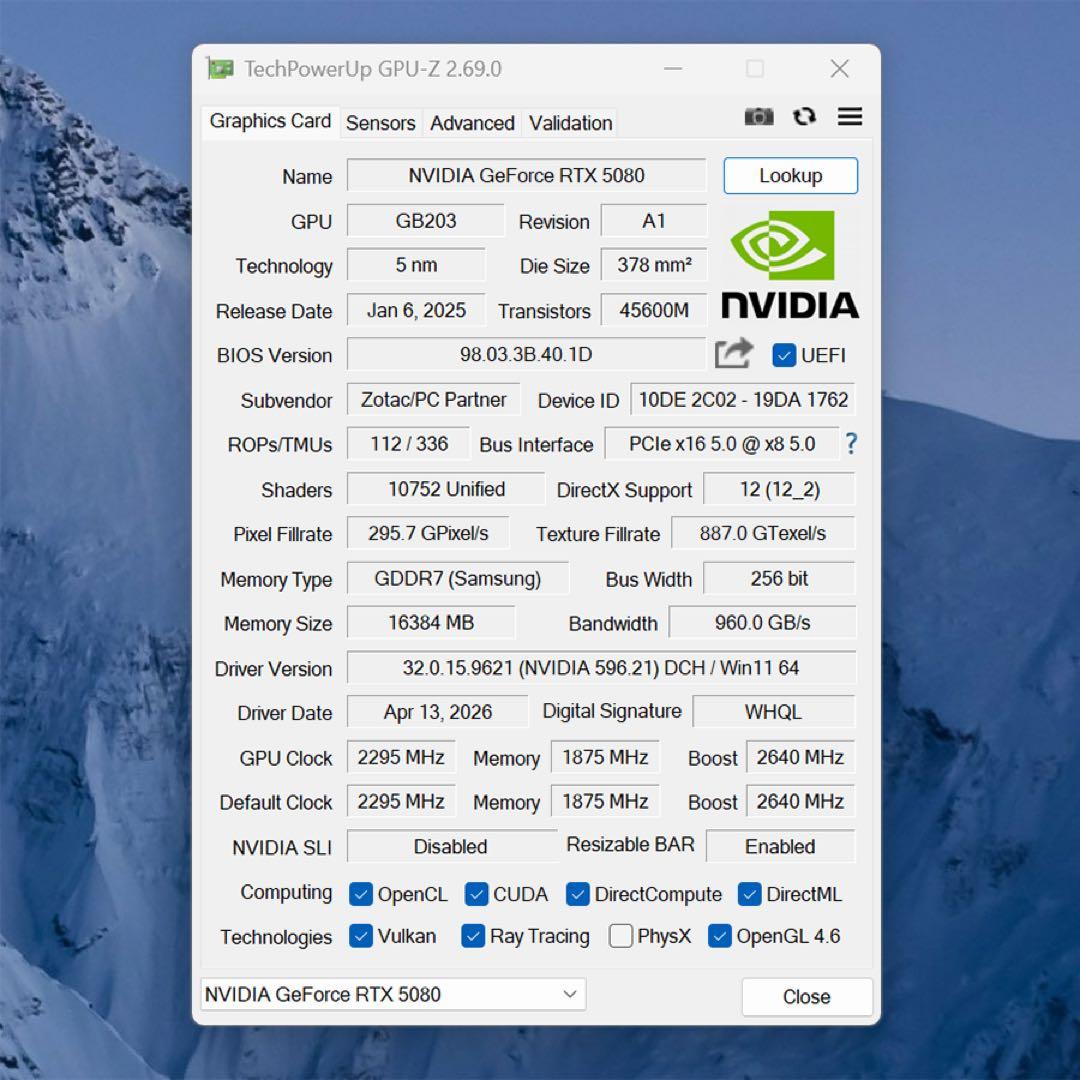The width and height of the screenshot is (1080, 1080).
Task: Click the GPU Clock row Boost 2640 MHz
Action: (800, 757)
